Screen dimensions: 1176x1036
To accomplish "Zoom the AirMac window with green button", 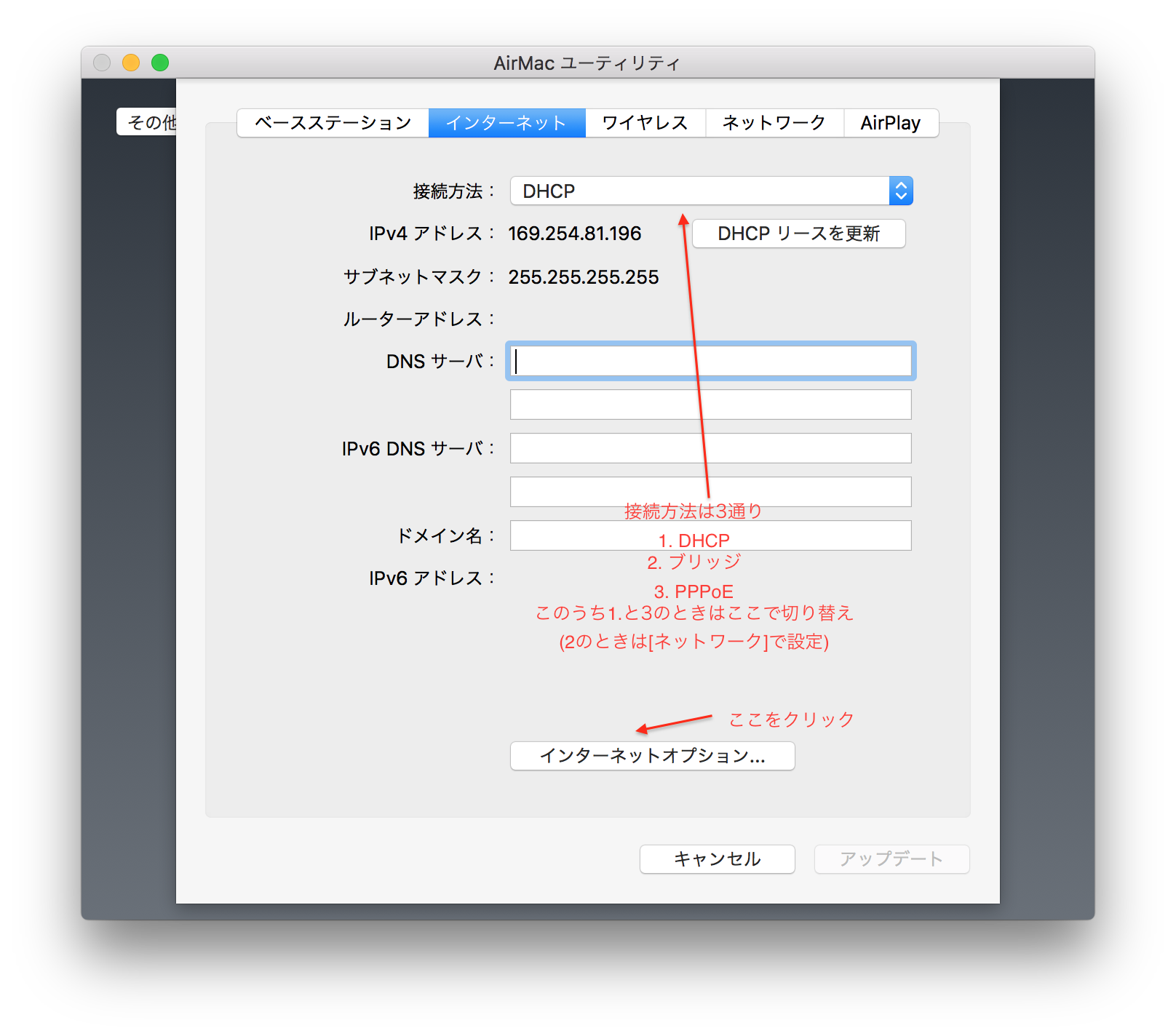I will click(x=160, y=63).
